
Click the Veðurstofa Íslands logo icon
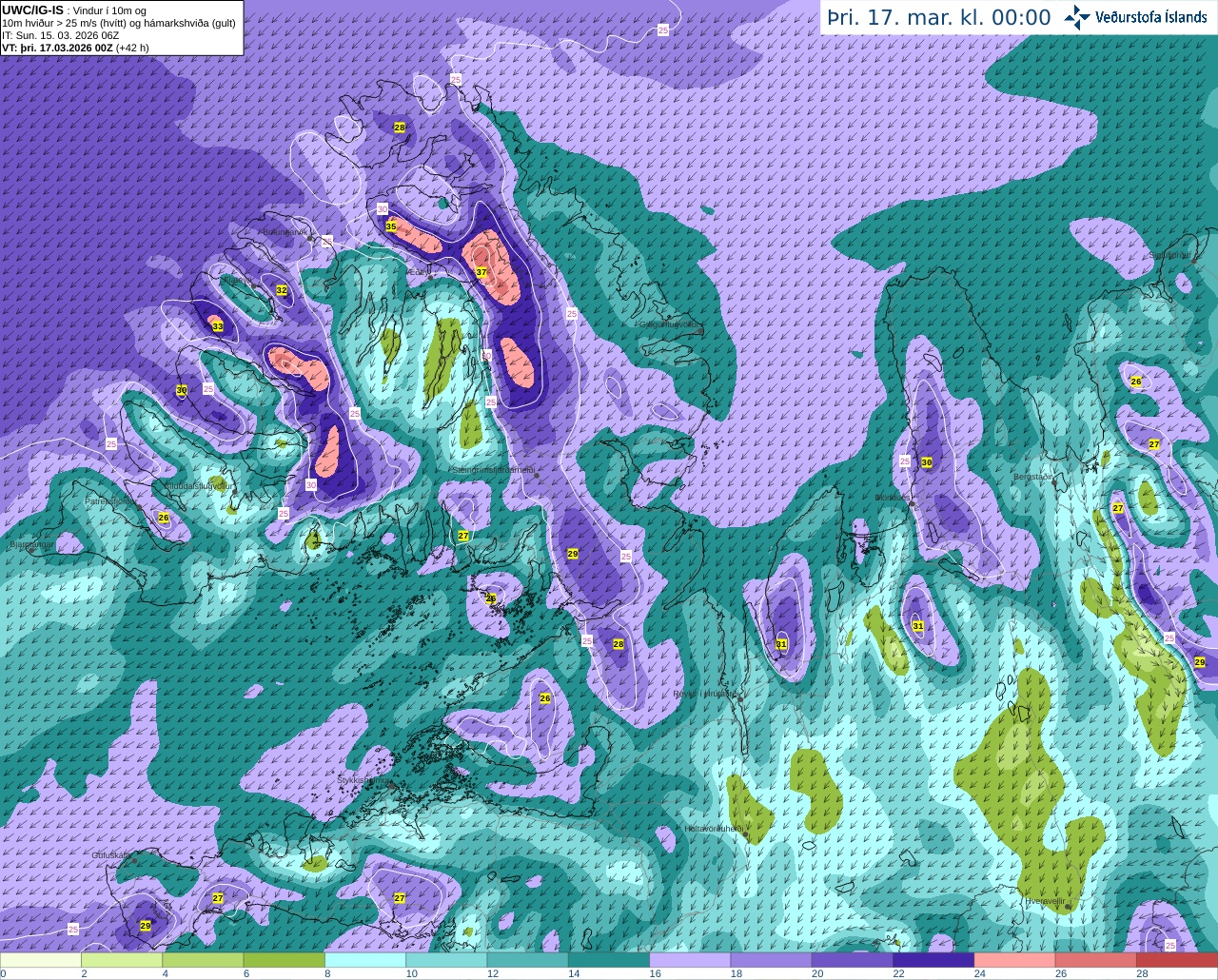1077,17
